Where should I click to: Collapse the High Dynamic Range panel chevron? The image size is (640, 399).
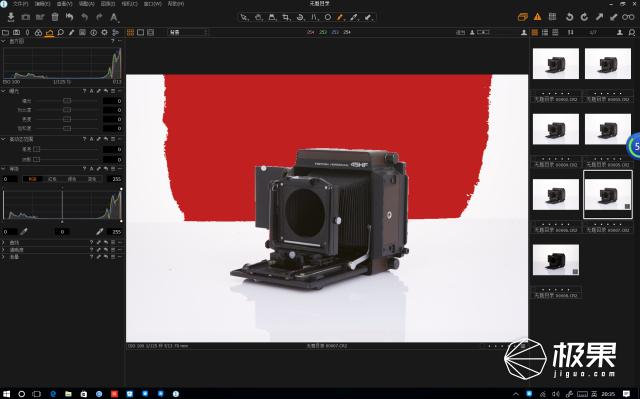point(4,139)
